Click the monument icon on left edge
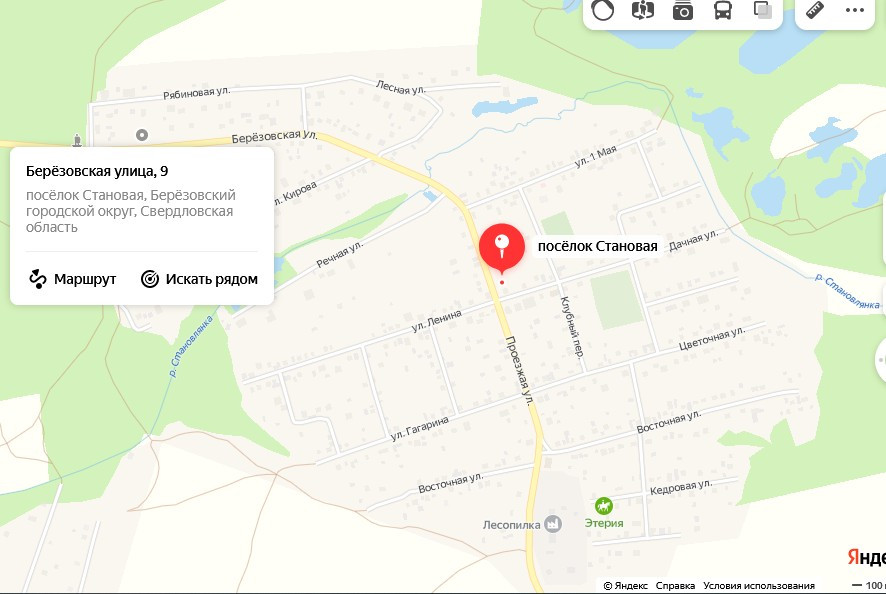The width and height of the screenshot is (886, 594). click(x=77, y=140)
